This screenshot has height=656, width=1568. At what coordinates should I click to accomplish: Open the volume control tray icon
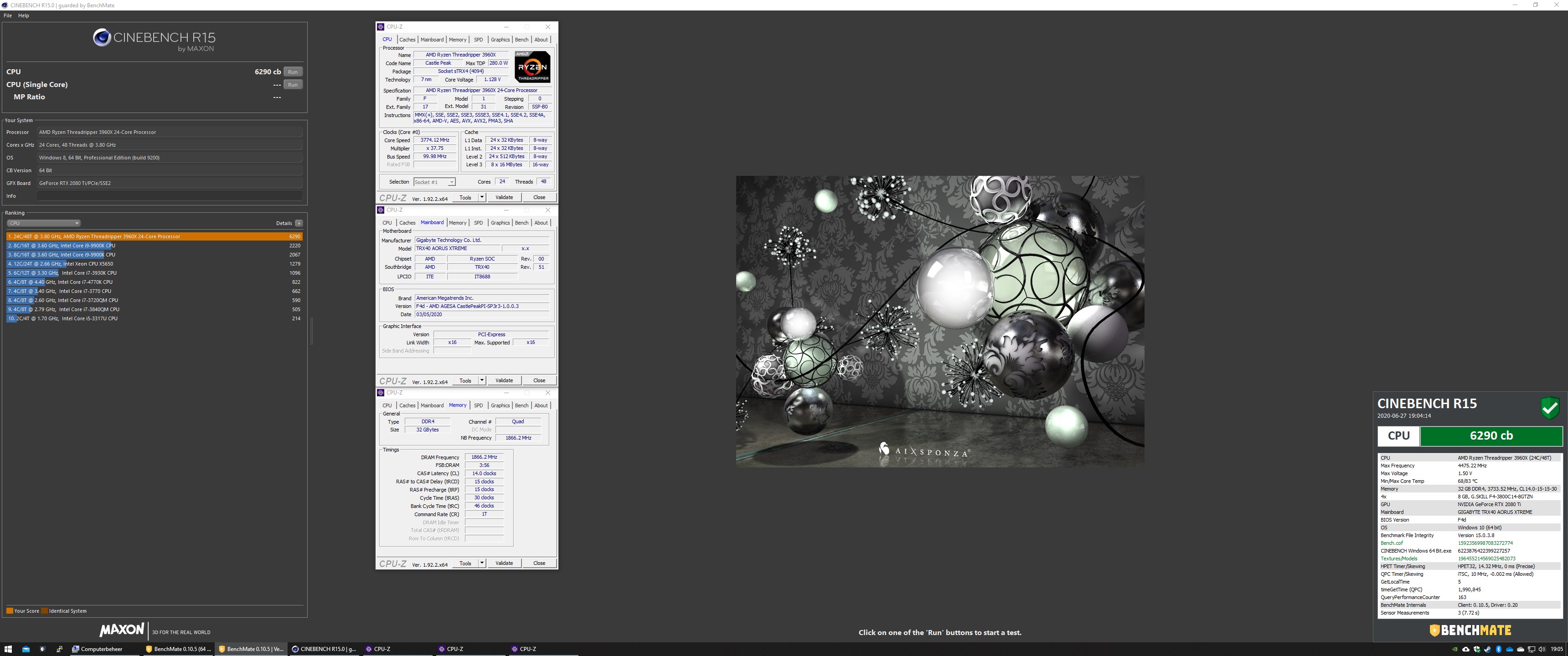point(1542,649)
